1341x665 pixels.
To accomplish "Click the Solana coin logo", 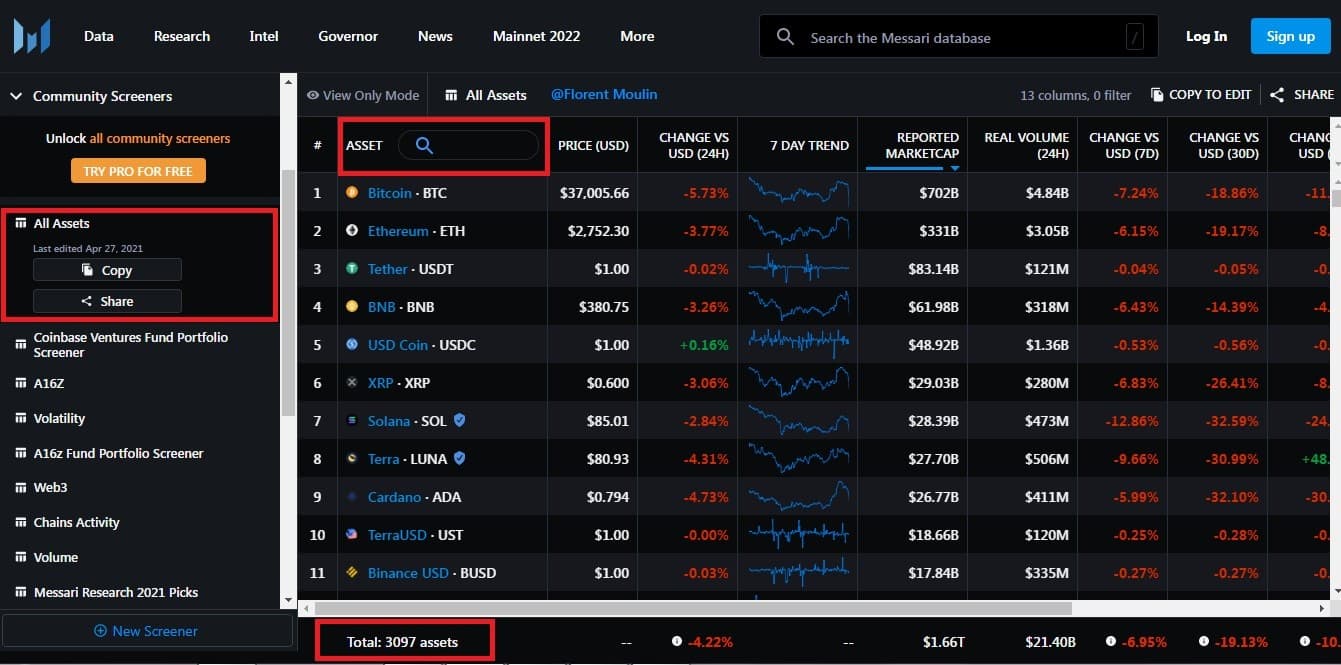I will (x=352, y=421).
